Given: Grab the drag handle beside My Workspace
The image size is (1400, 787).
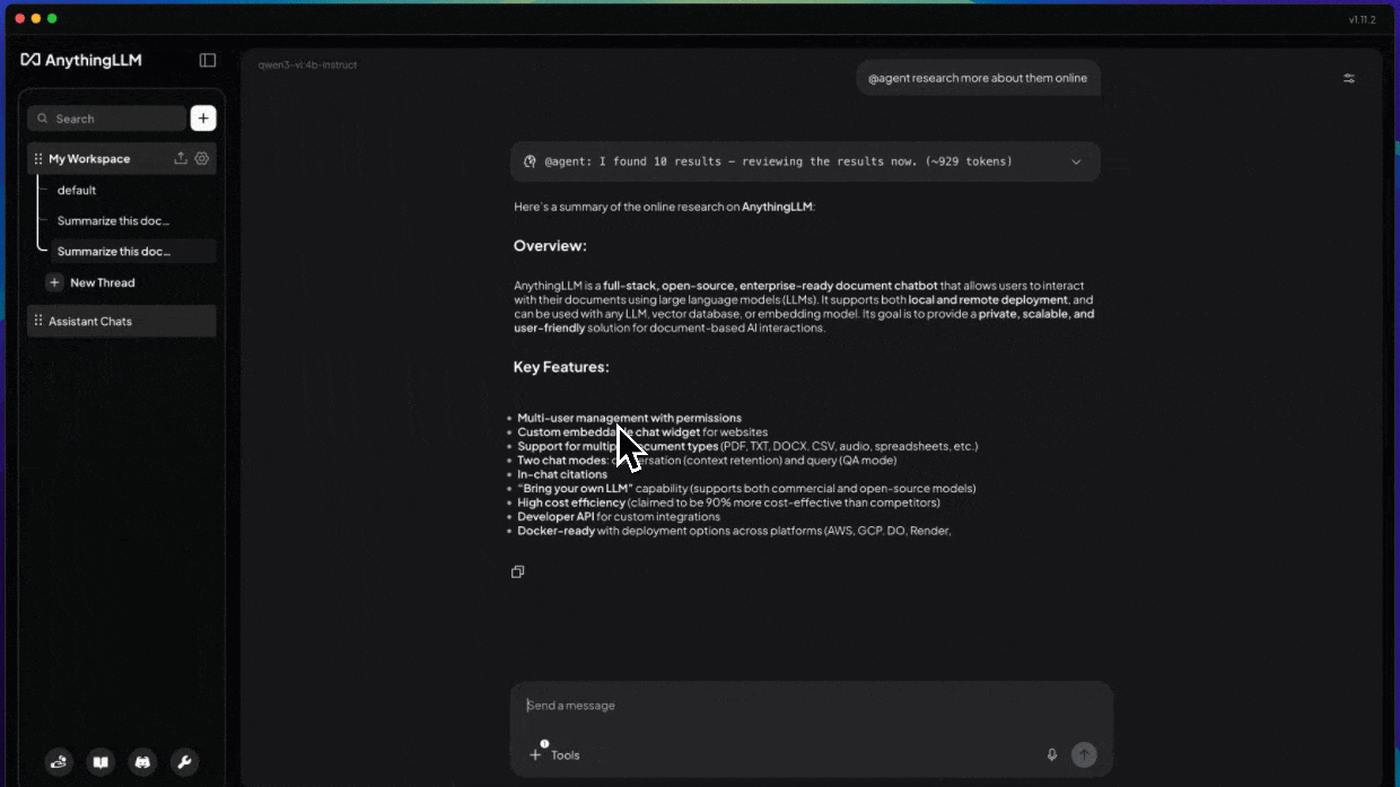Looking at the screenshot, I should pyautogui.click(x=38, y=159).
